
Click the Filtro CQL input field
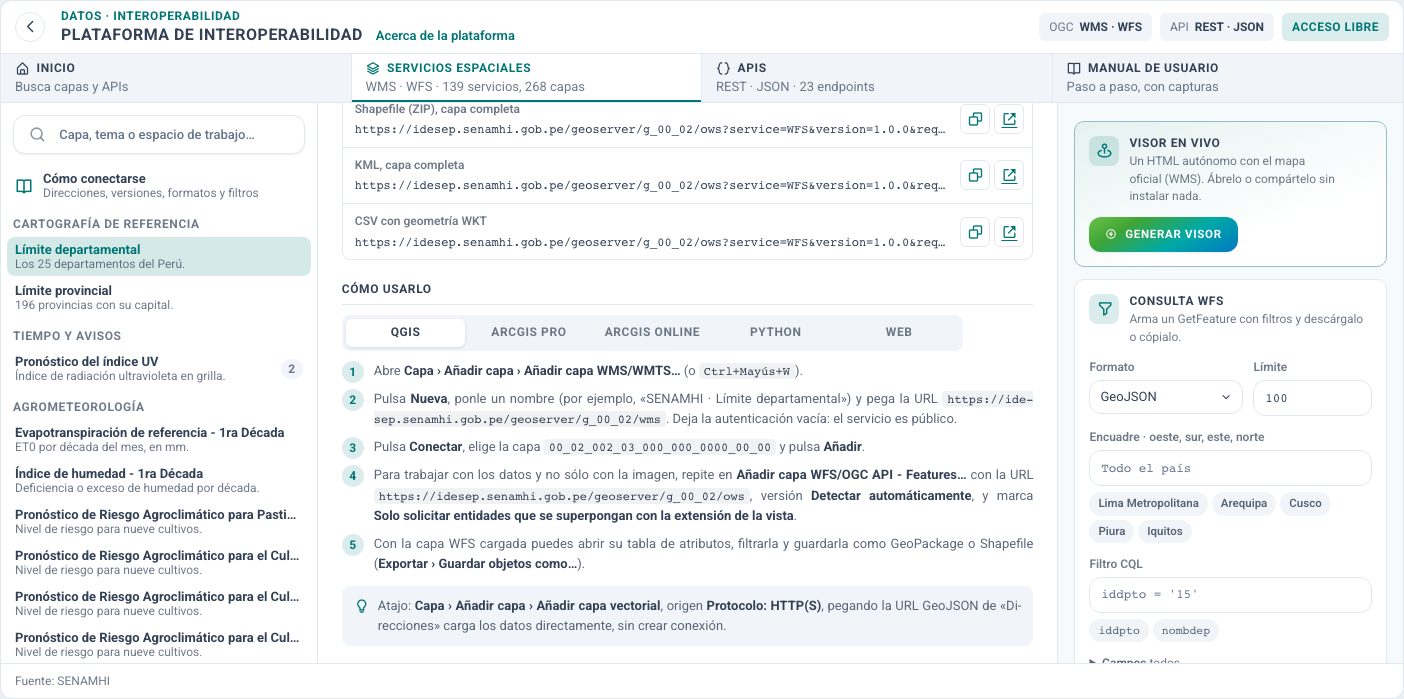click(1230, 595)
